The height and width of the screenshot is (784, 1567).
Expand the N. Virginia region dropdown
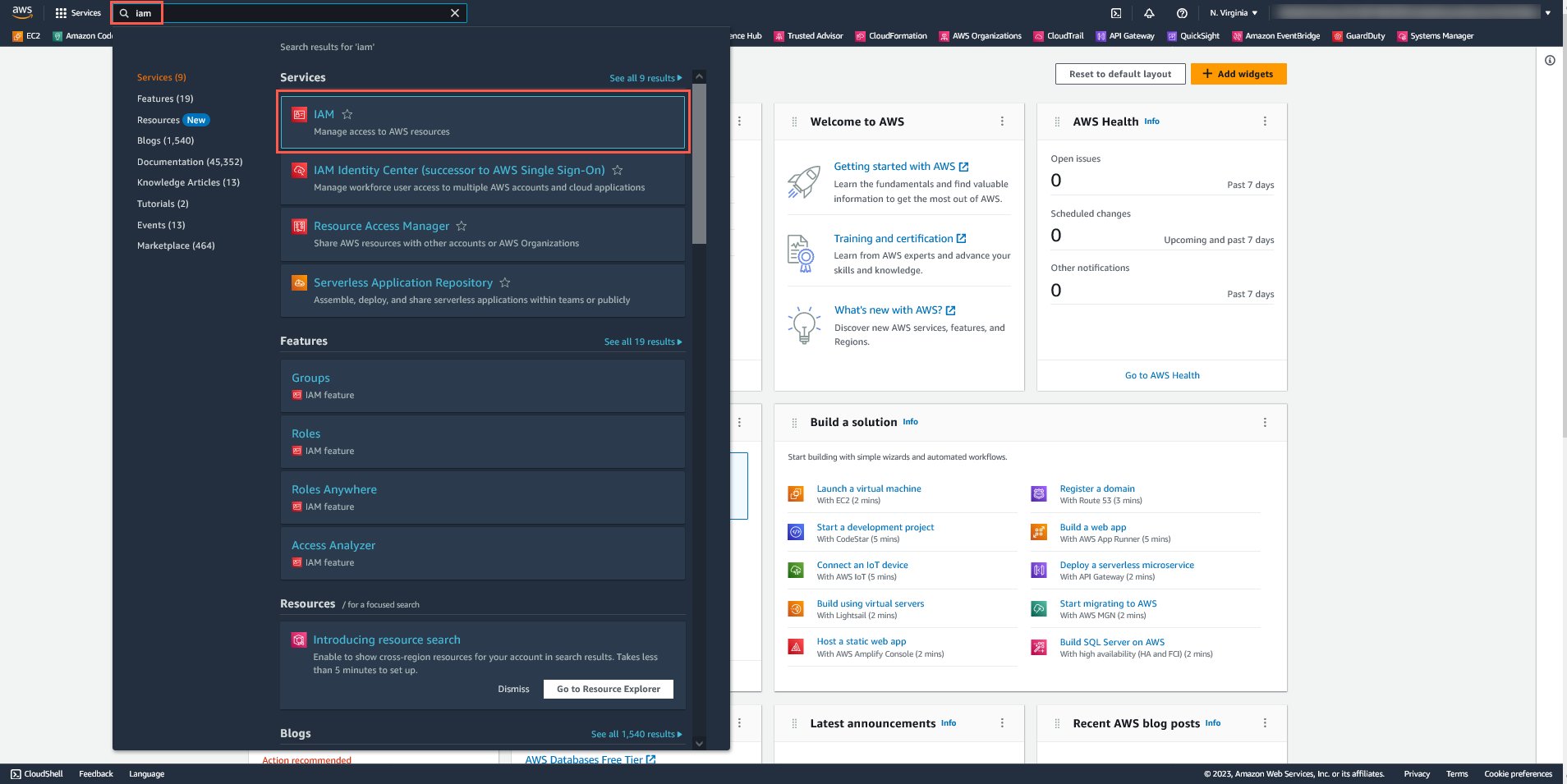(x=1233, y=13)
